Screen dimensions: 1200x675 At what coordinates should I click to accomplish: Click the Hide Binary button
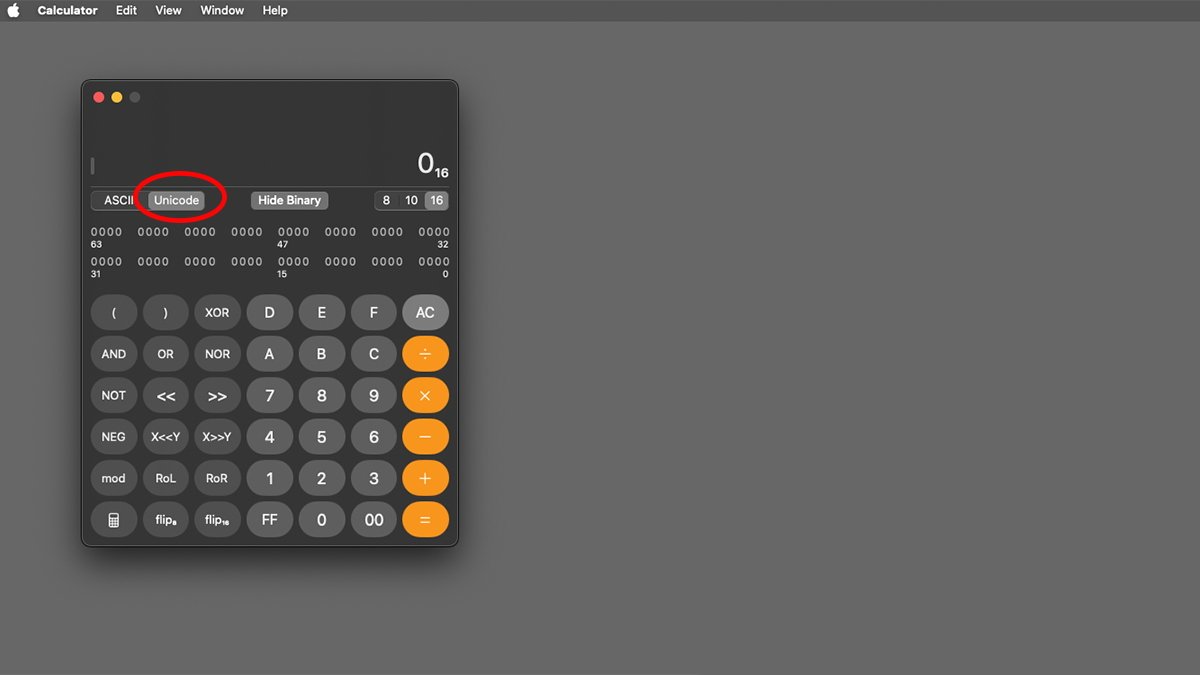click(x=289, y=201)
